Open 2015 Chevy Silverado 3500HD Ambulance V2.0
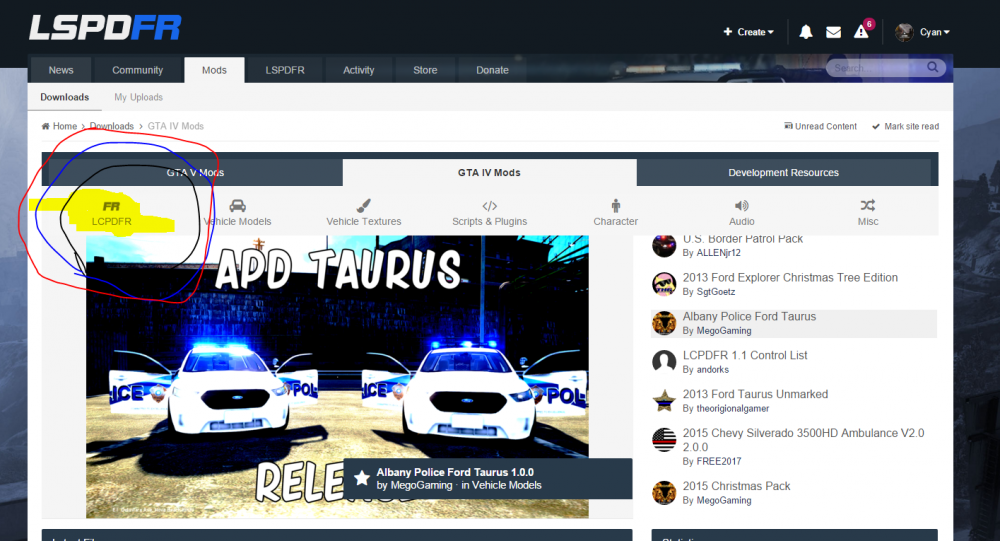The height and width of the screenshot is (541, 1000). [804, 440]
